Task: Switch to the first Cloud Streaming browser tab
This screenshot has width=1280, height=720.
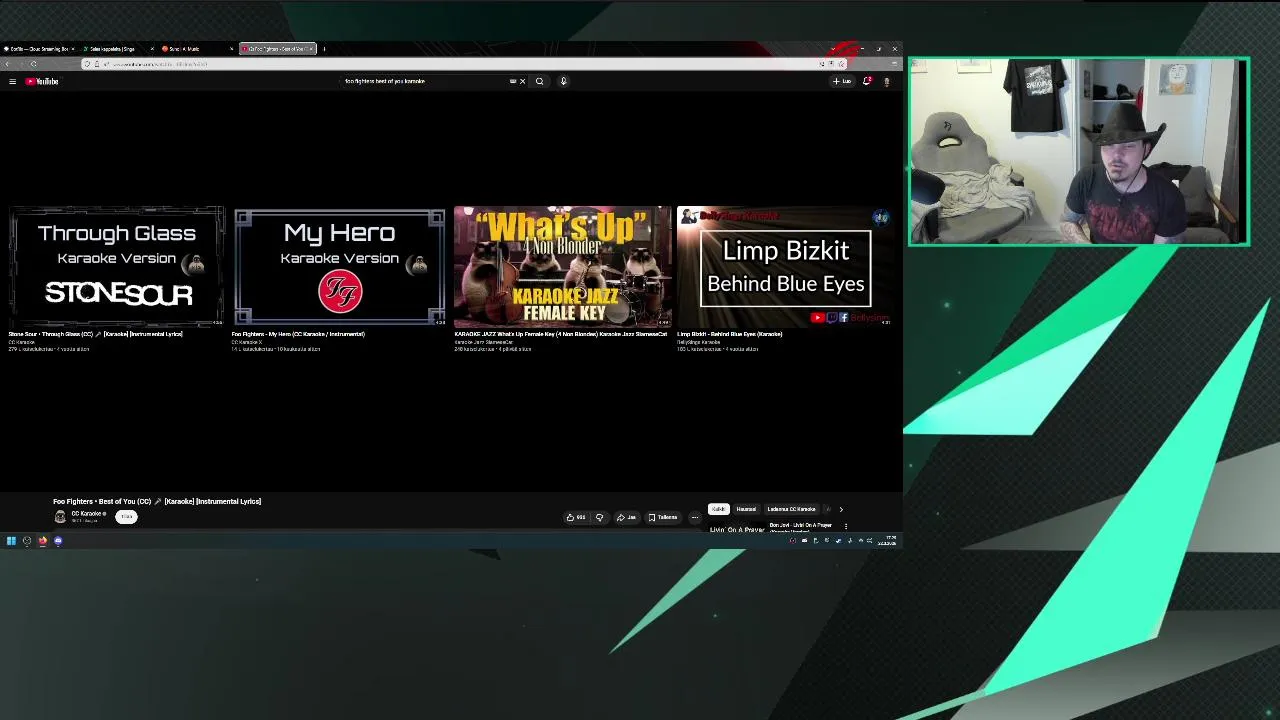Action: 39,49
